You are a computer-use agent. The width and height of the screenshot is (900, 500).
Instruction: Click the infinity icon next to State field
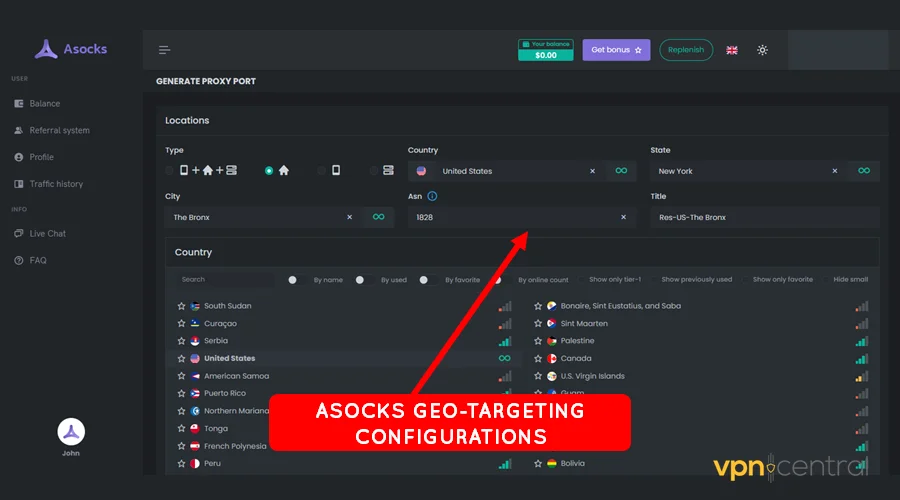pos(864,170)
